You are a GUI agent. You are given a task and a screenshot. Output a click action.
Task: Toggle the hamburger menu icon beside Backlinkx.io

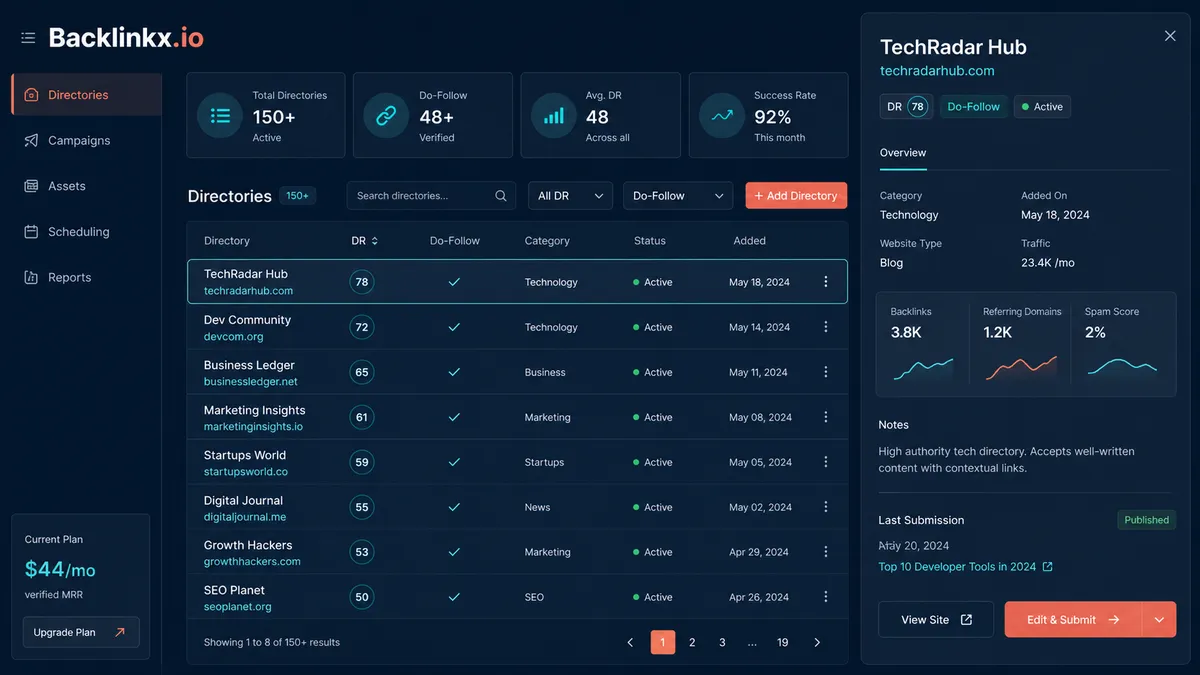point(28,38)
